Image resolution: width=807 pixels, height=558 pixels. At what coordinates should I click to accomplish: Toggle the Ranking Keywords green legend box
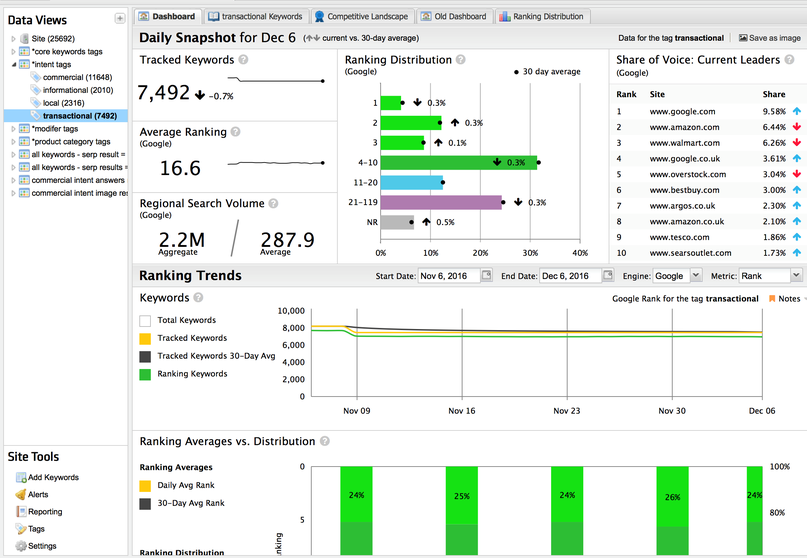pos(145,375)
